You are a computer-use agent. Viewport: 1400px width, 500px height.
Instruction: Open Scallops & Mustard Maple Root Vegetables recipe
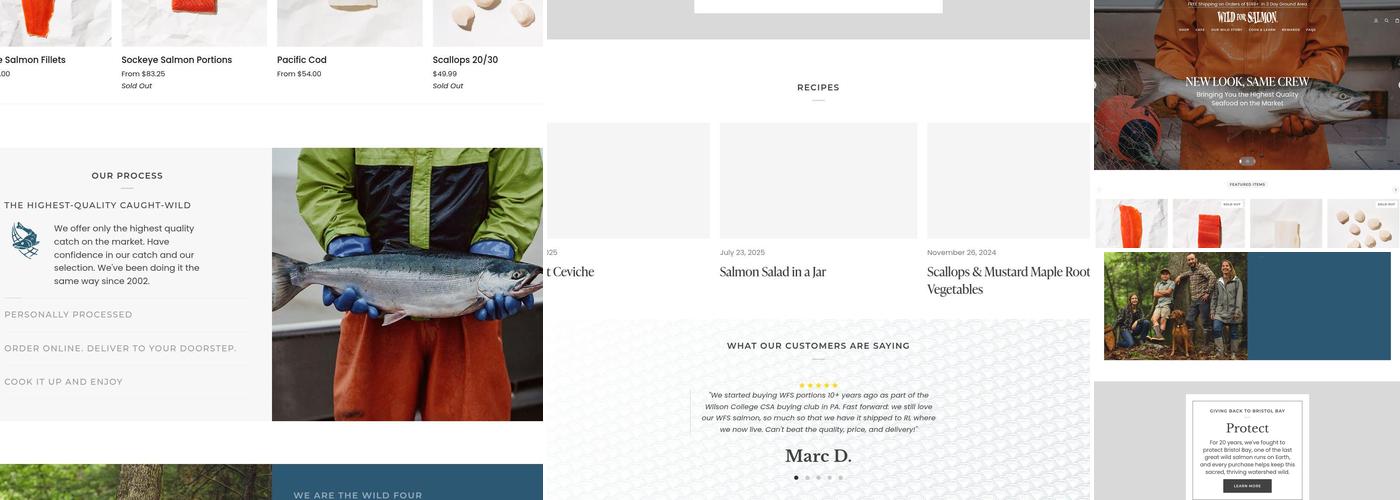tap(1008, 280)
